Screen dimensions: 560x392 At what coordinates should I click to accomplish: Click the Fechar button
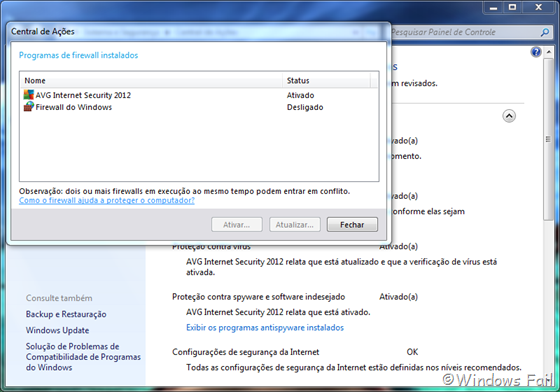pos(352,225)
